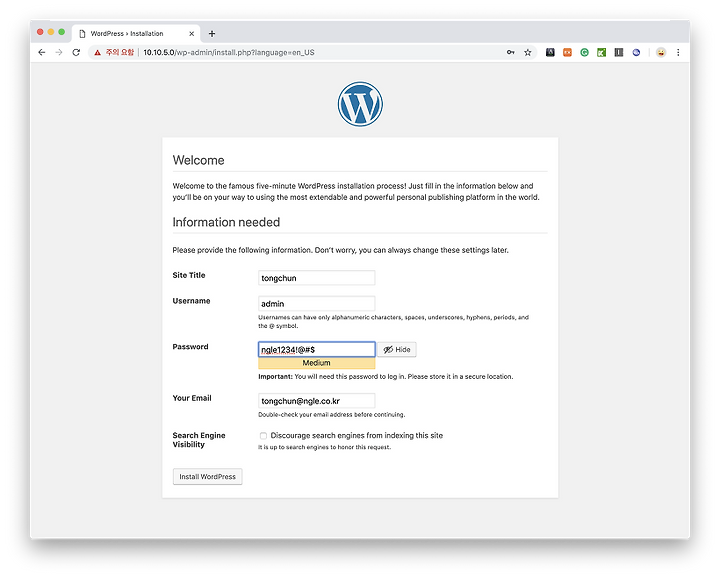This screenshot has height=578, width=720.
Task: Click the Password input field
Action: click(316, 349)
